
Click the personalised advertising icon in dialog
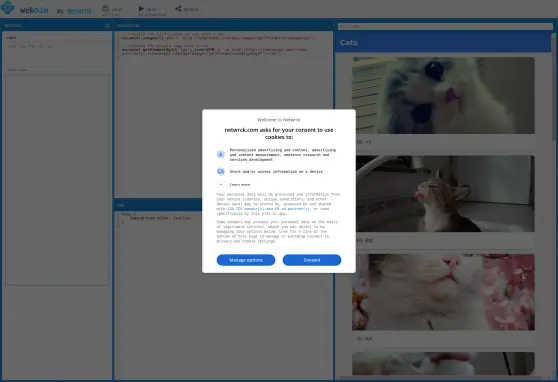point(221,154)
